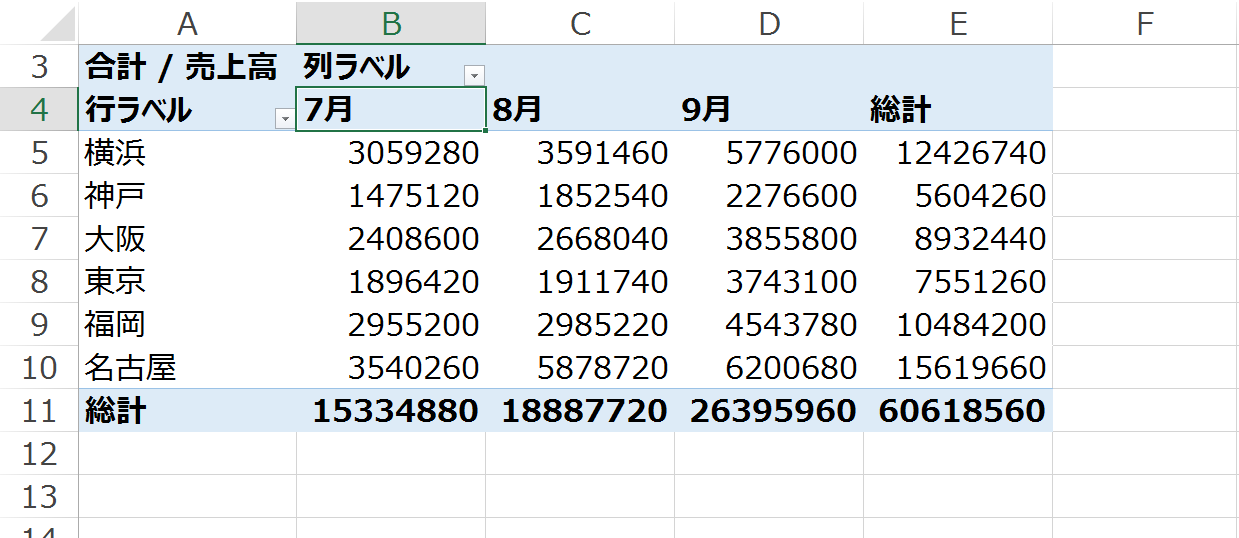This screenshot has width=1239, height=538.
Task: Click the 合計 / 売上高 cell
Action: tap(187, 67)
